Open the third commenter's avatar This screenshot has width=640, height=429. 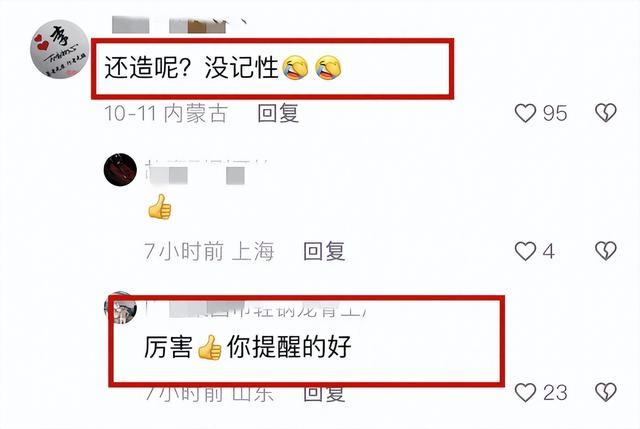tap(120, 307)
